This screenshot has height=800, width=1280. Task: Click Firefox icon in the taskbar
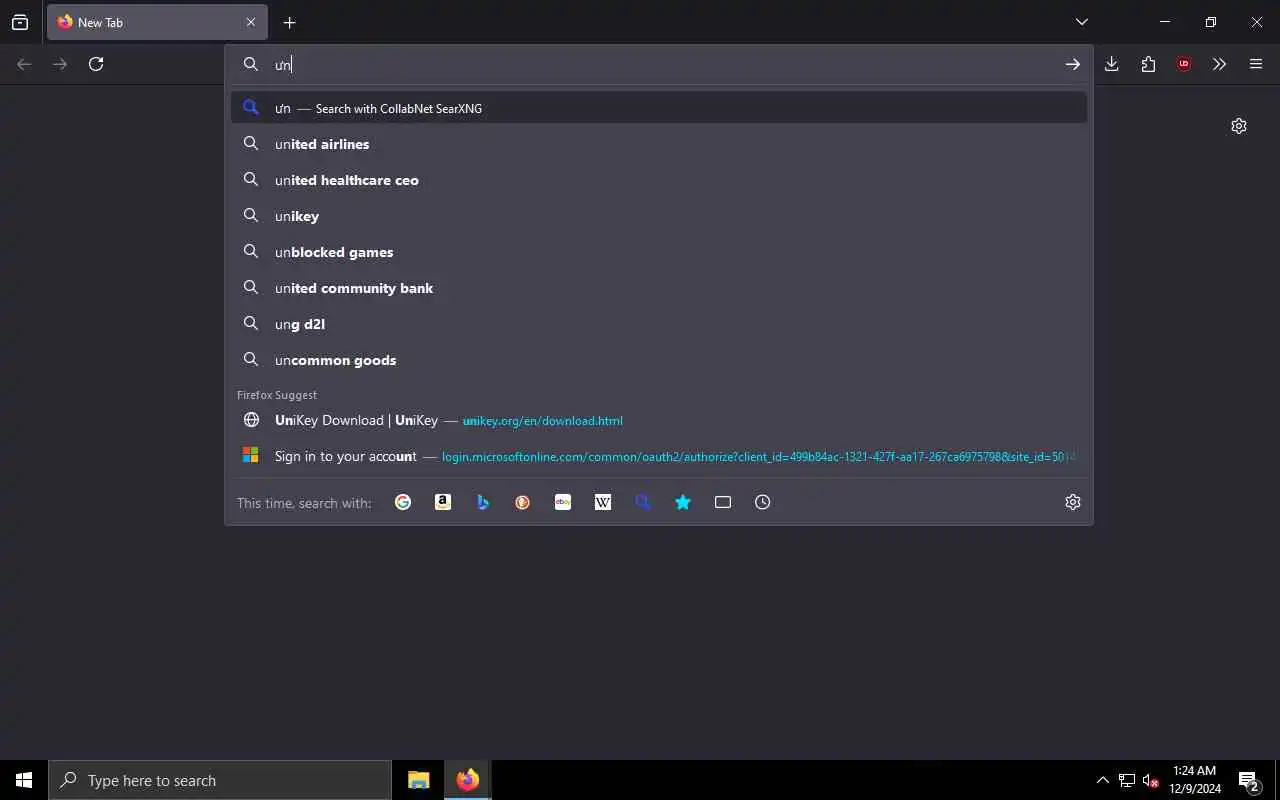(x=467, y=780)
